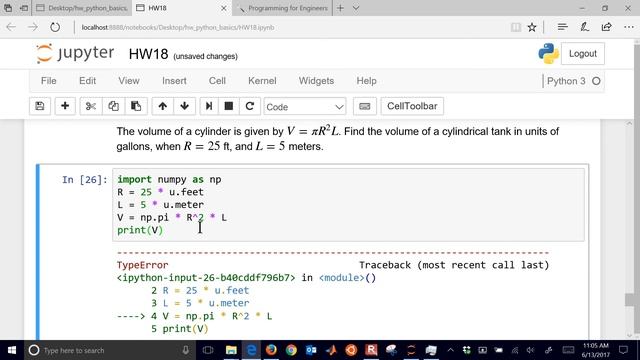Close the HW18 browser tab
This screenshot has width=640, height=360.
click(x=224, y=8)
